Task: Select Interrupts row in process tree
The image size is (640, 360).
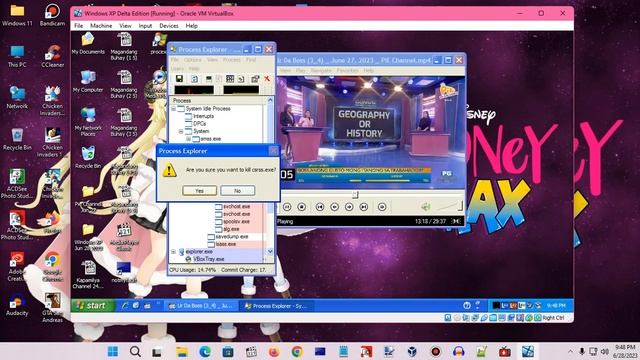Action: 203,116
